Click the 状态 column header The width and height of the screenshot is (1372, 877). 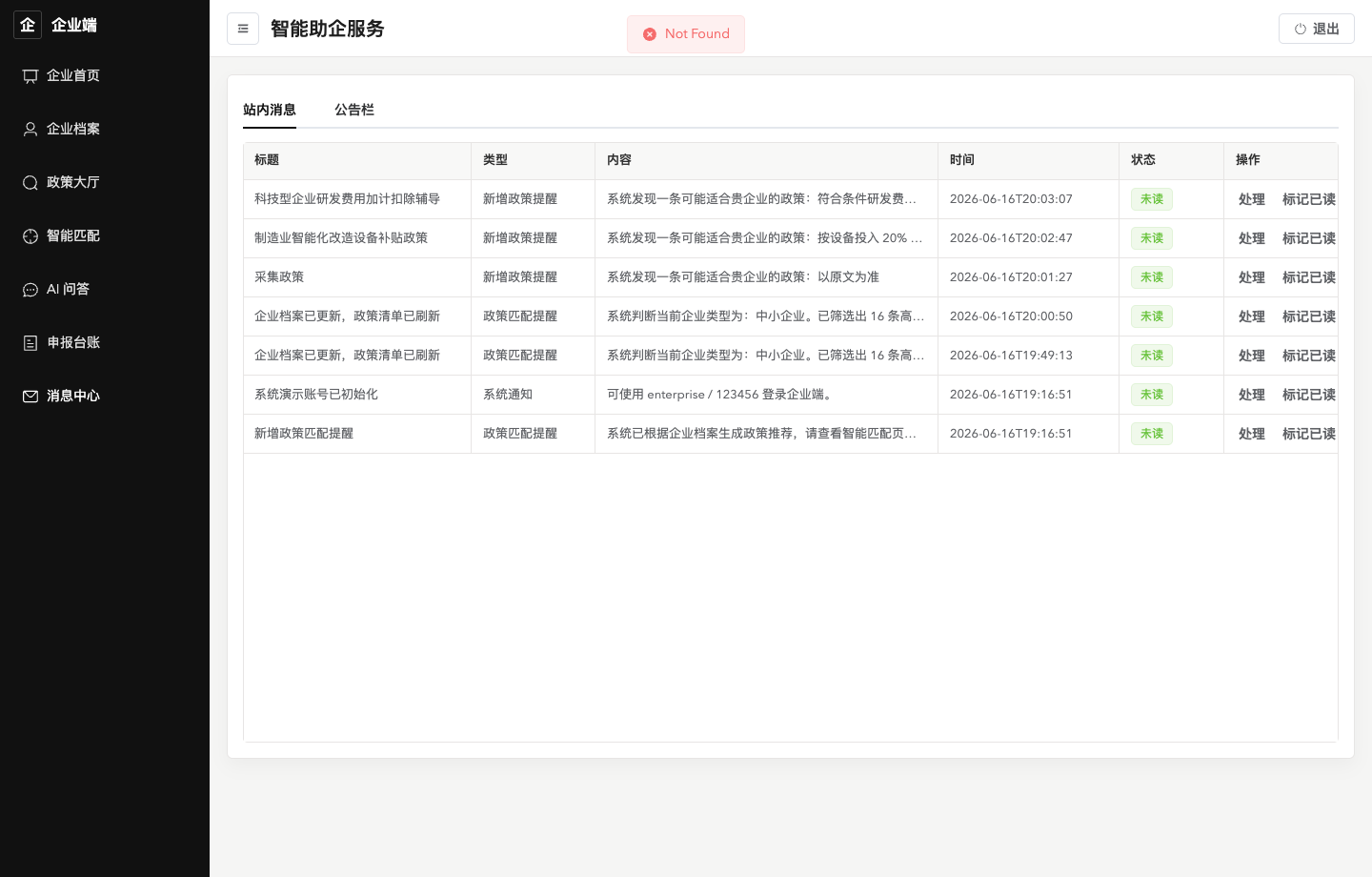click(1172, 160)
